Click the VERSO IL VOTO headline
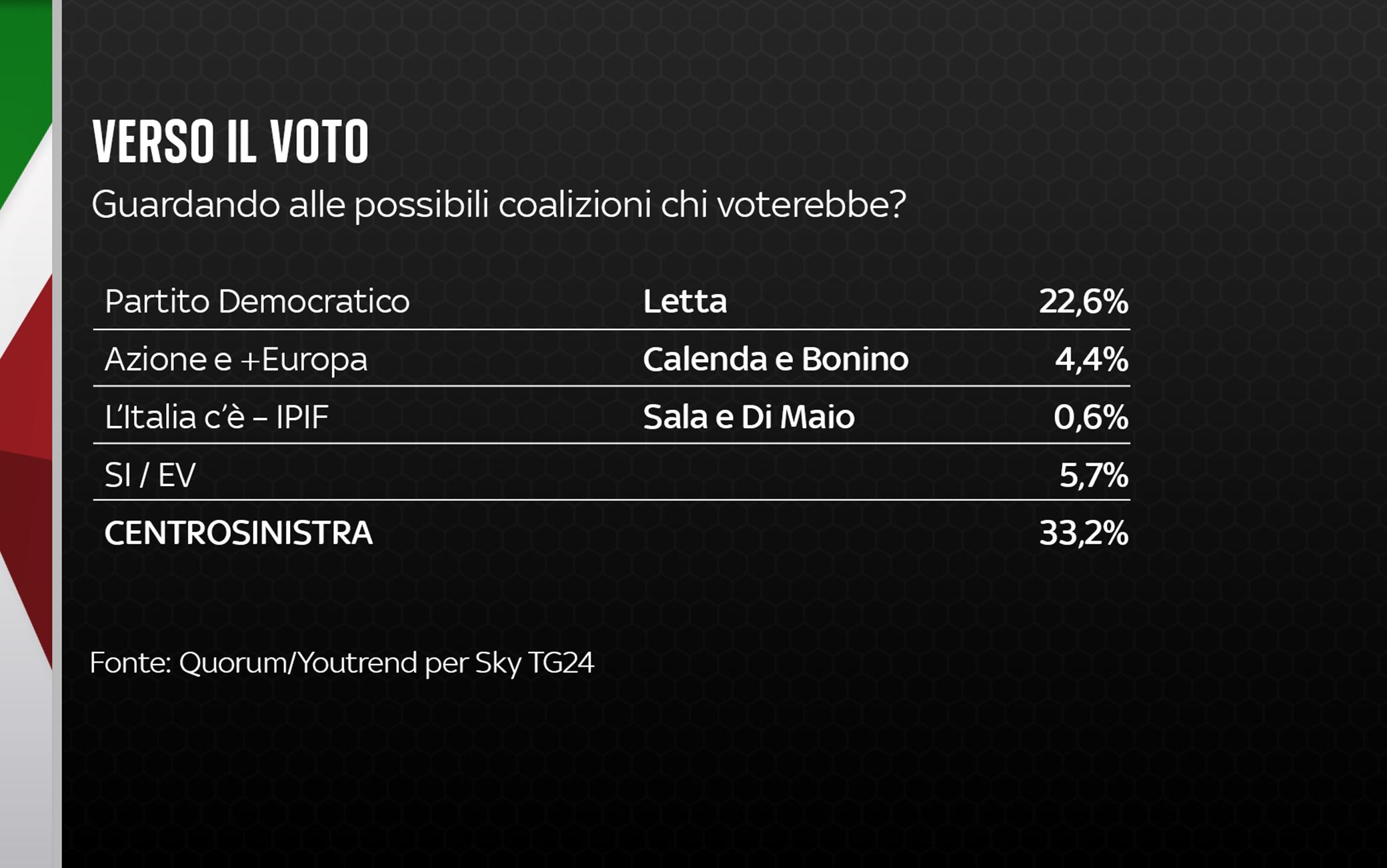 click(231, 142)
